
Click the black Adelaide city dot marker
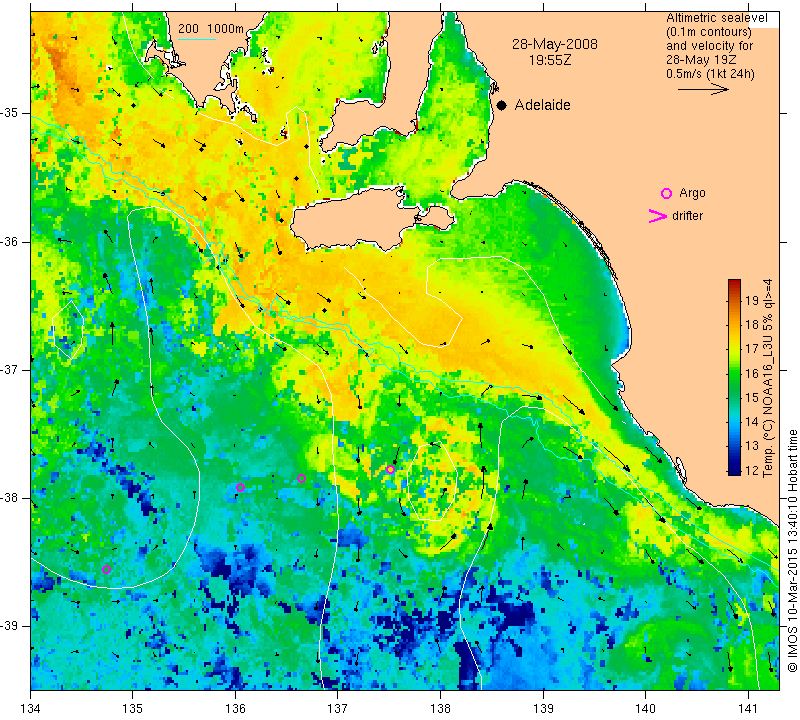click(x=502, y=105)
